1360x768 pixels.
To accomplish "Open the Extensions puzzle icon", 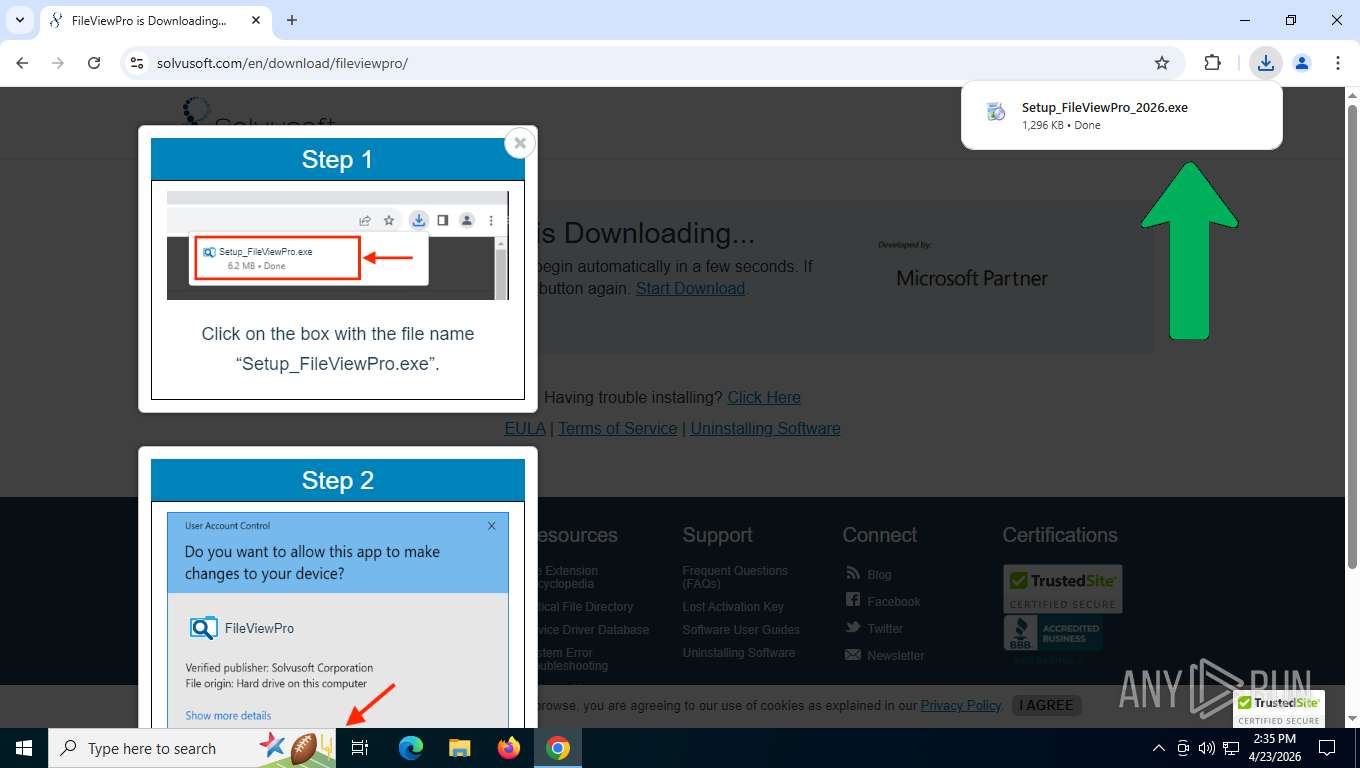I will click(1212, 63).
